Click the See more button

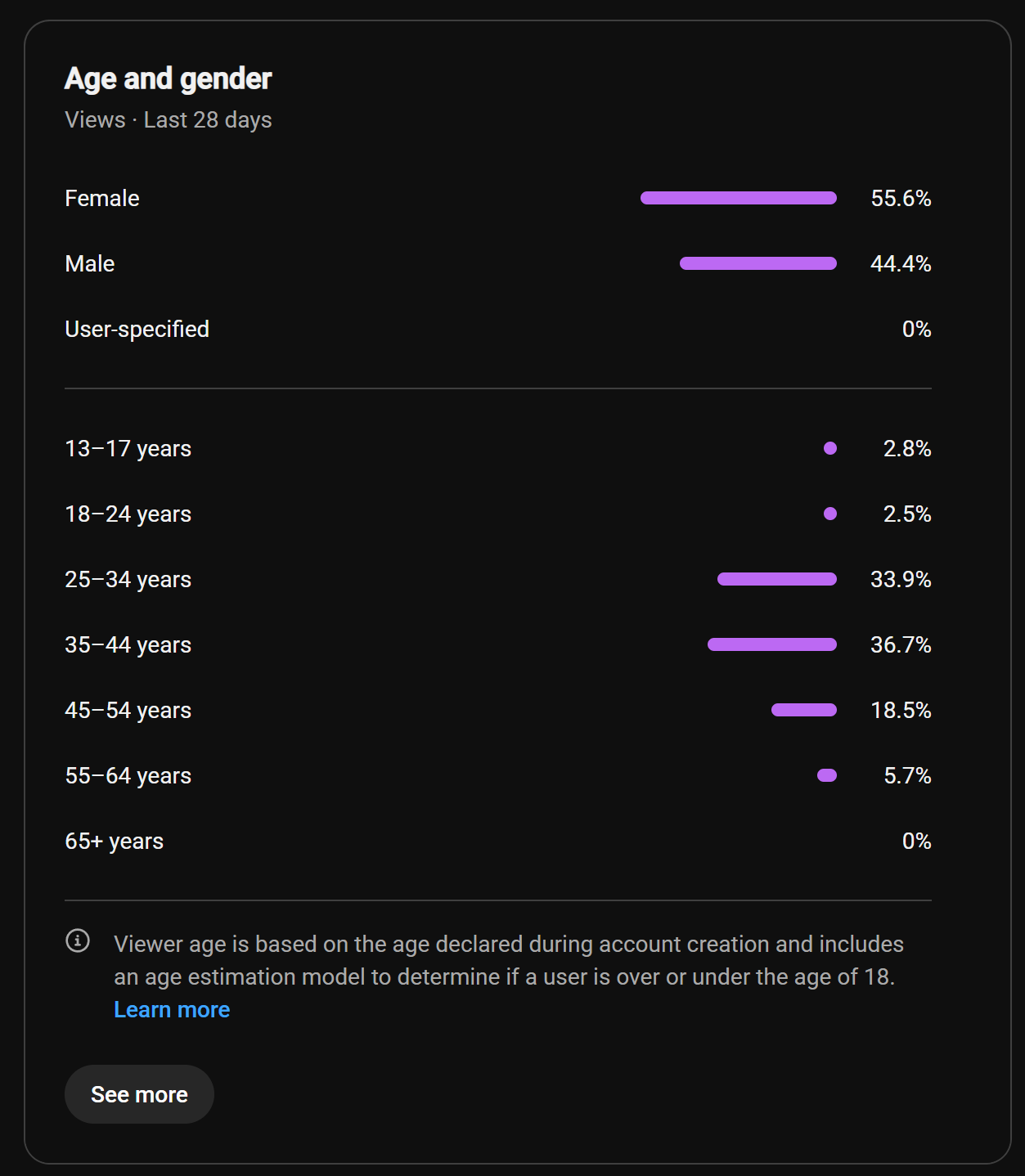139,1094
